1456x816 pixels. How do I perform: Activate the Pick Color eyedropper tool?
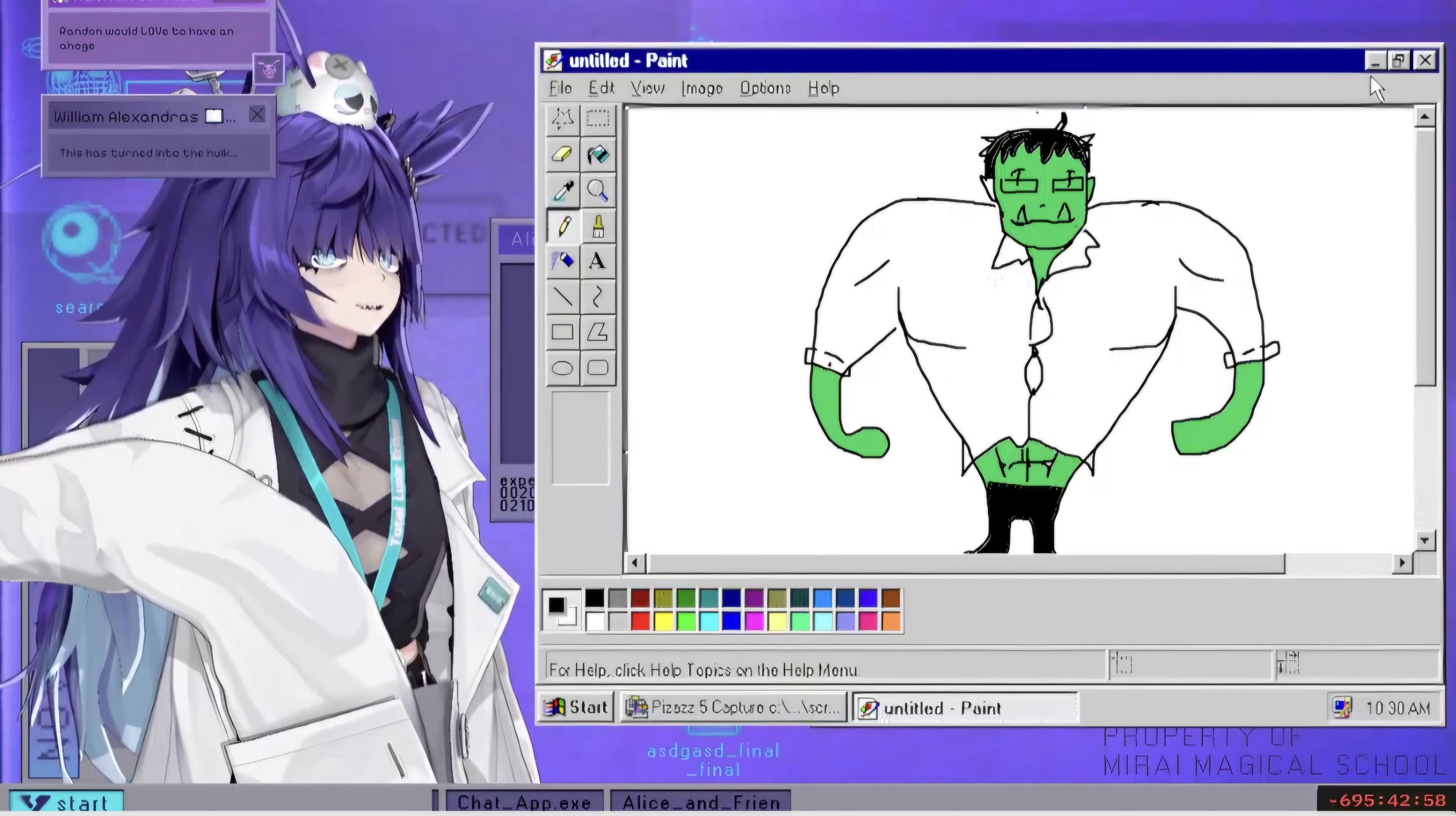tap(563, 191)
